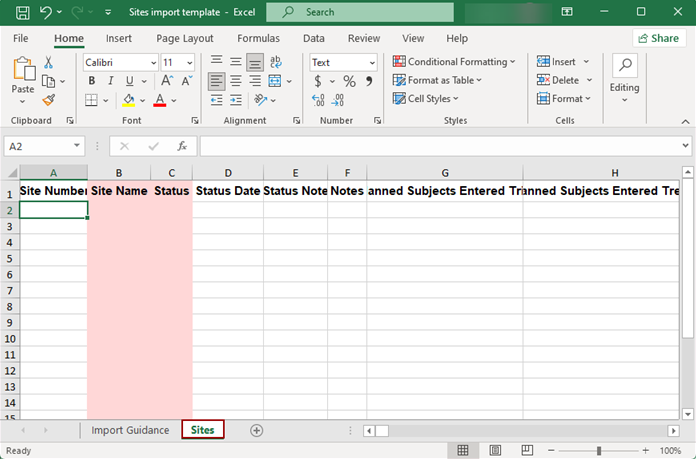The image size is (696, 459).
Task: Click the Undo arrow icon
Action: point(46,12)
